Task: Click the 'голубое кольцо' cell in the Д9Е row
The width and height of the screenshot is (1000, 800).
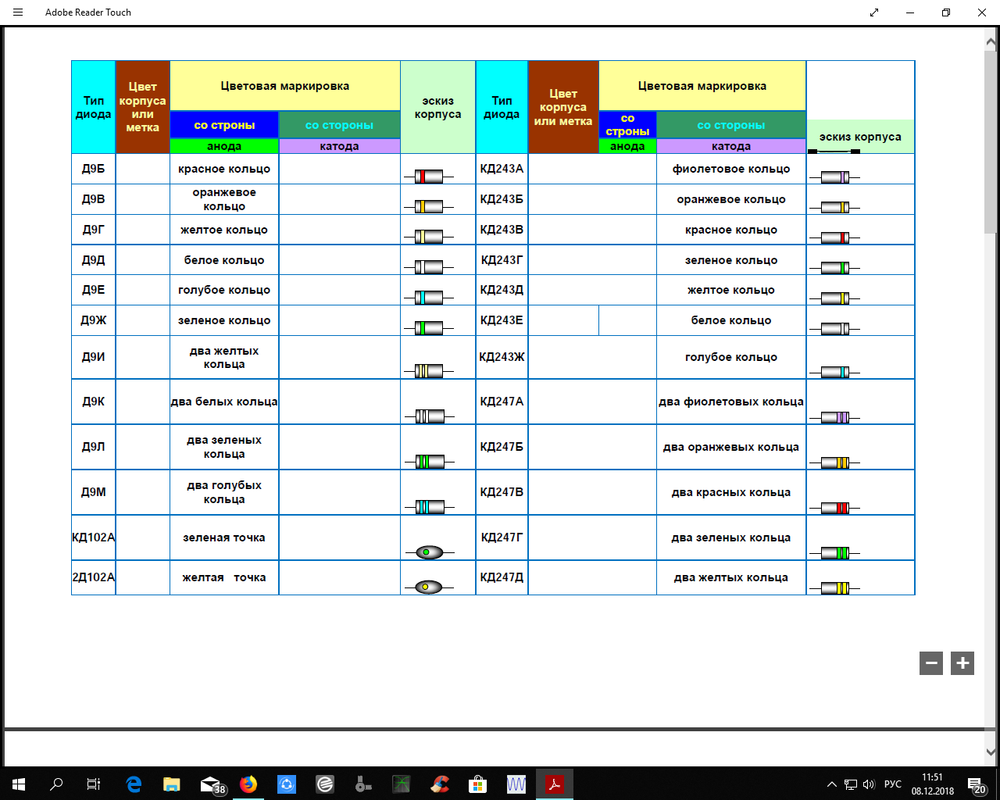Action: (224, 290)
